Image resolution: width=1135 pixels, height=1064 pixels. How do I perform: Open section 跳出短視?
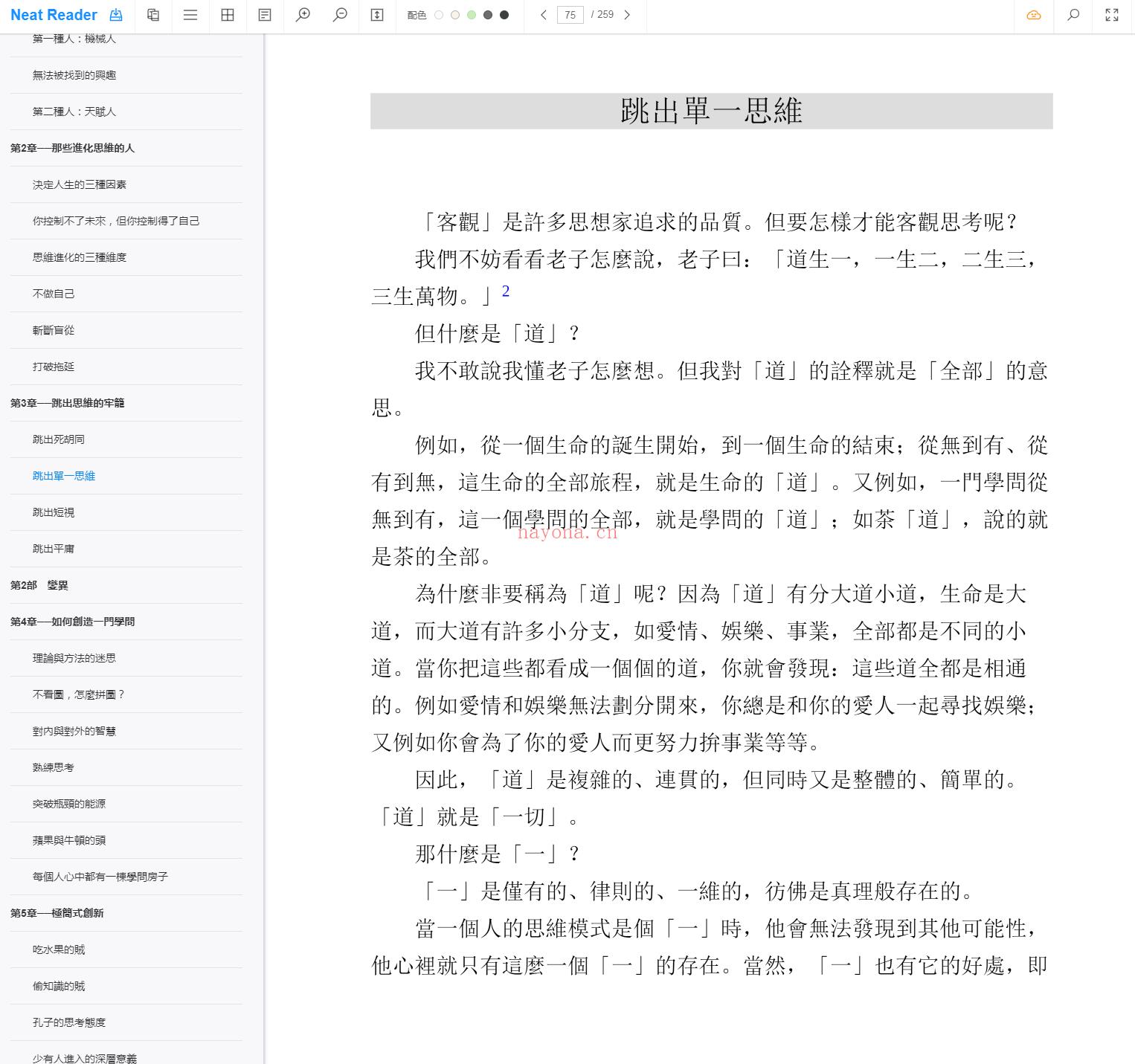pyautogui.click(x=54, y=512)
